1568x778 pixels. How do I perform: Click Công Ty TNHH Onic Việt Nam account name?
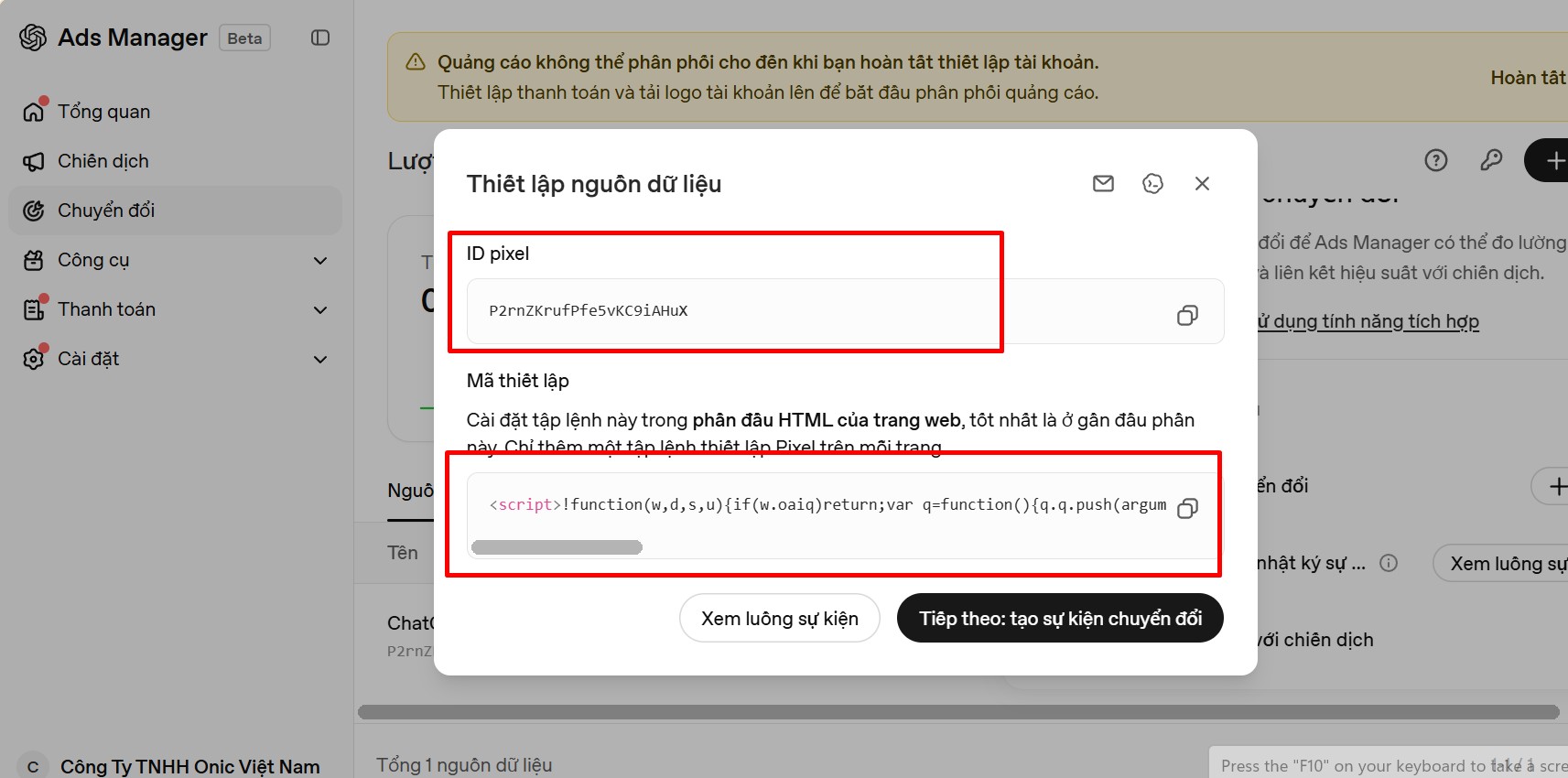pos(190,767)
